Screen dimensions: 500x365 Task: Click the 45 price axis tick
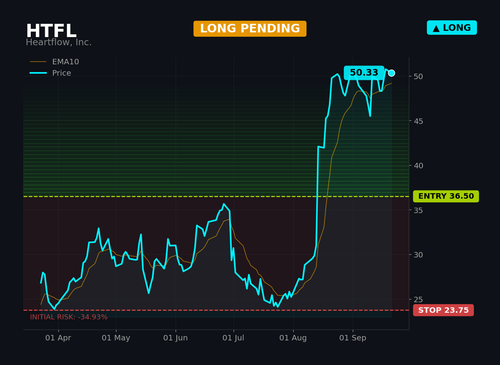418,121
